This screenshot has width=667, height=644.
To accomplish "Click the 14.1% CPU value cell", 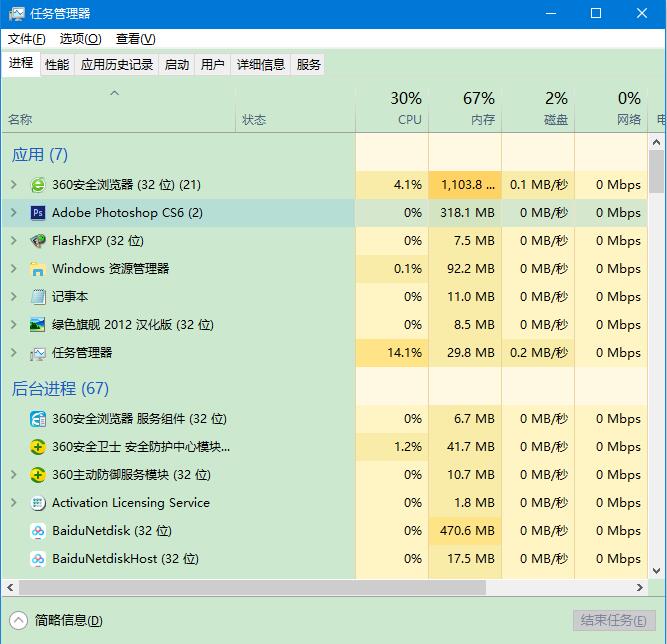I will tap(392, 353).
